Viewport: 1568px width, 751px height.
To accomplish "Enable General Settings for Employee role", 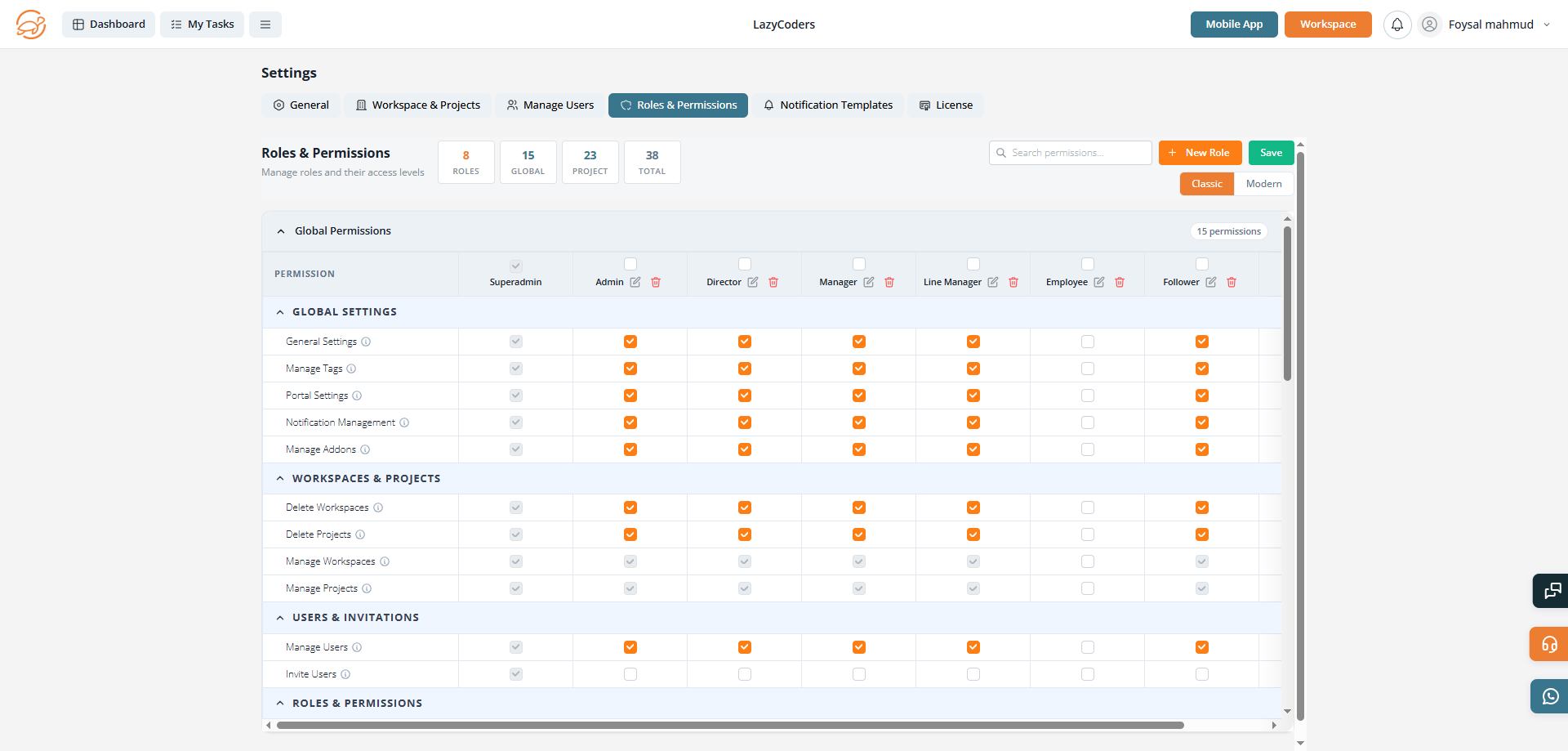I will coord(1088,342).
